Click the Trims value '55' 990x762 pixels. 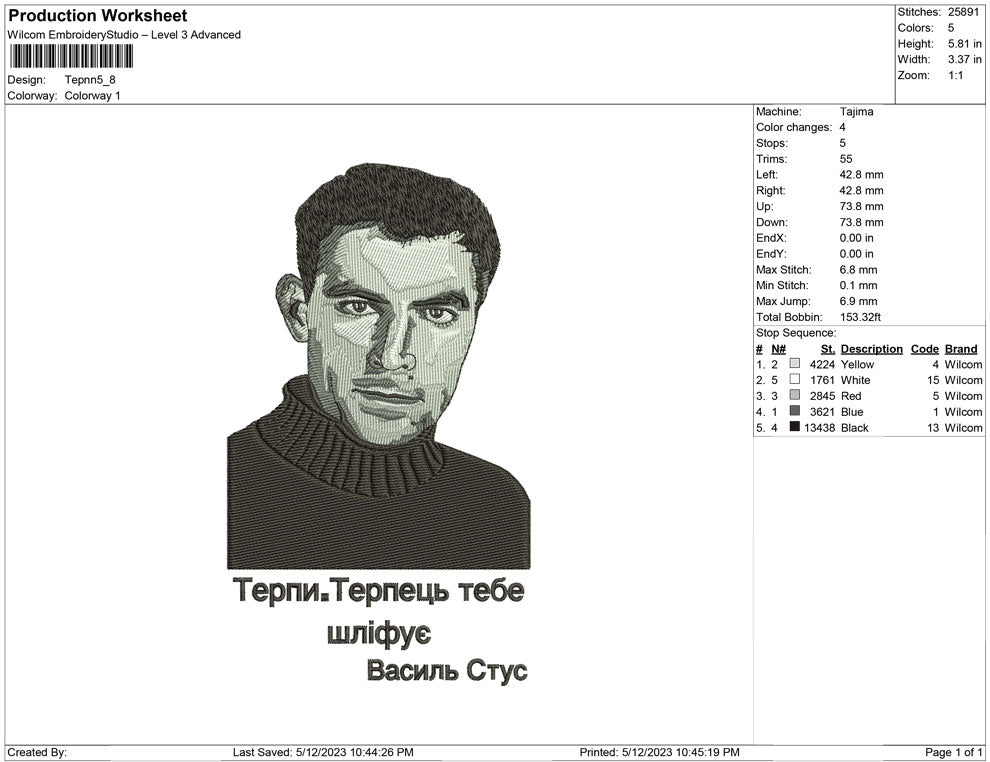coord(846,159)
